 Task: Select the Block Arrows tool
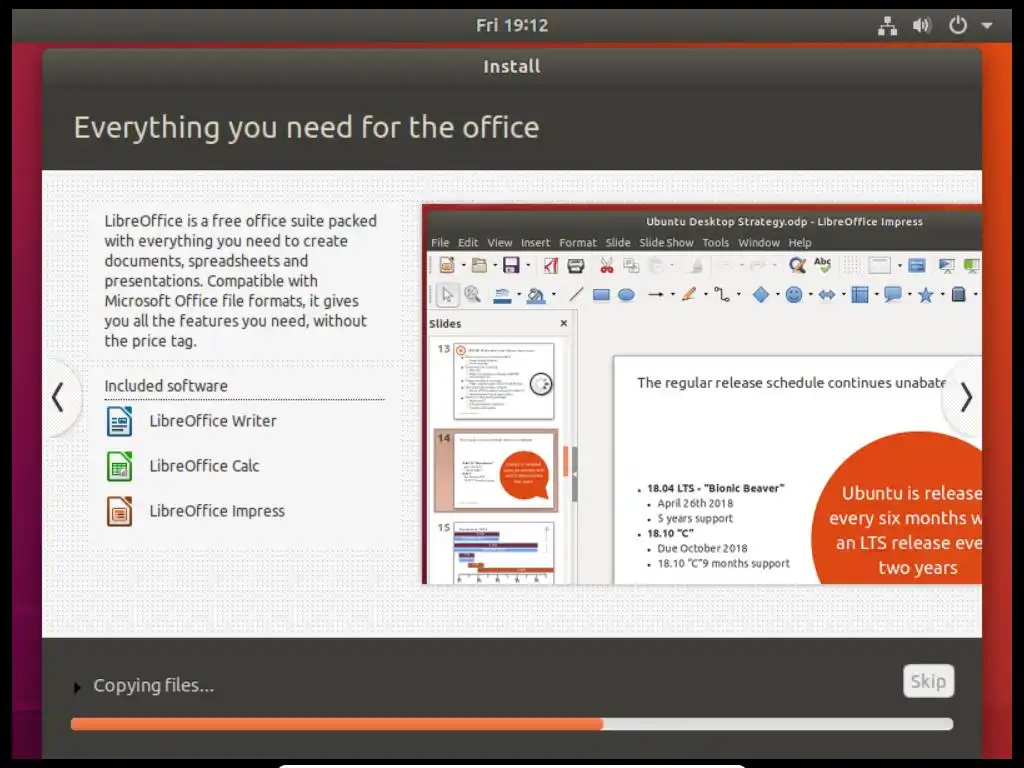click(827, 295)
